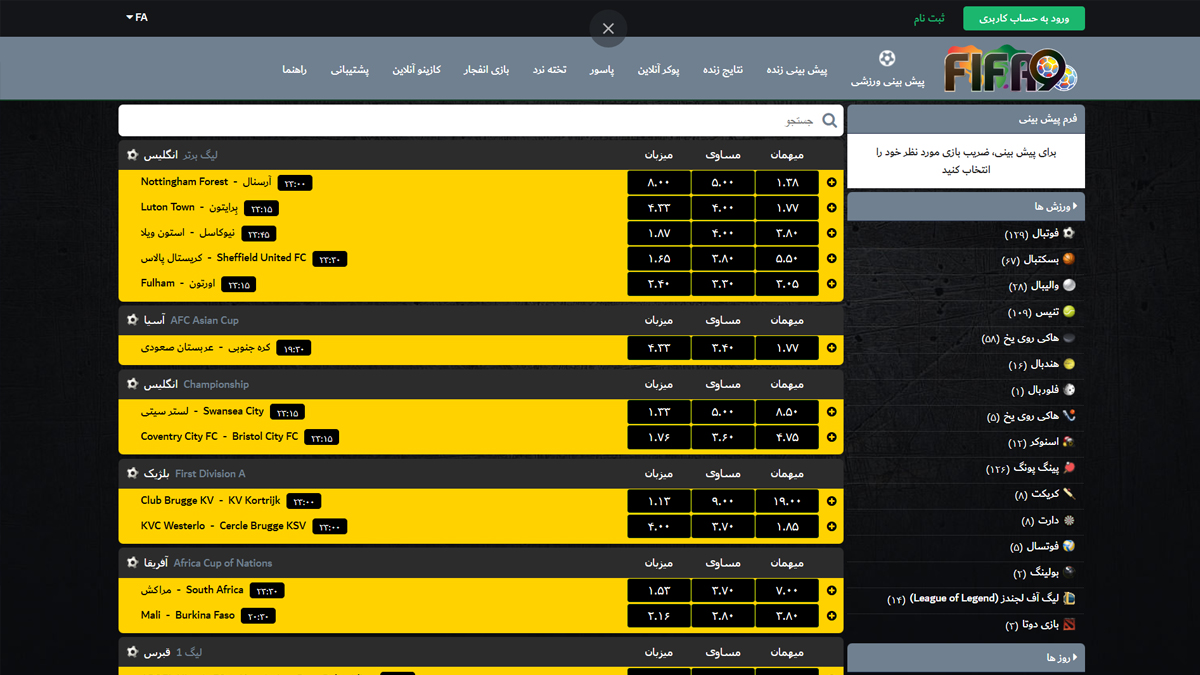1200x675 pixels.
Task: Open the Tennis (تنیس) sport icon
Action: click(1069, 312)
